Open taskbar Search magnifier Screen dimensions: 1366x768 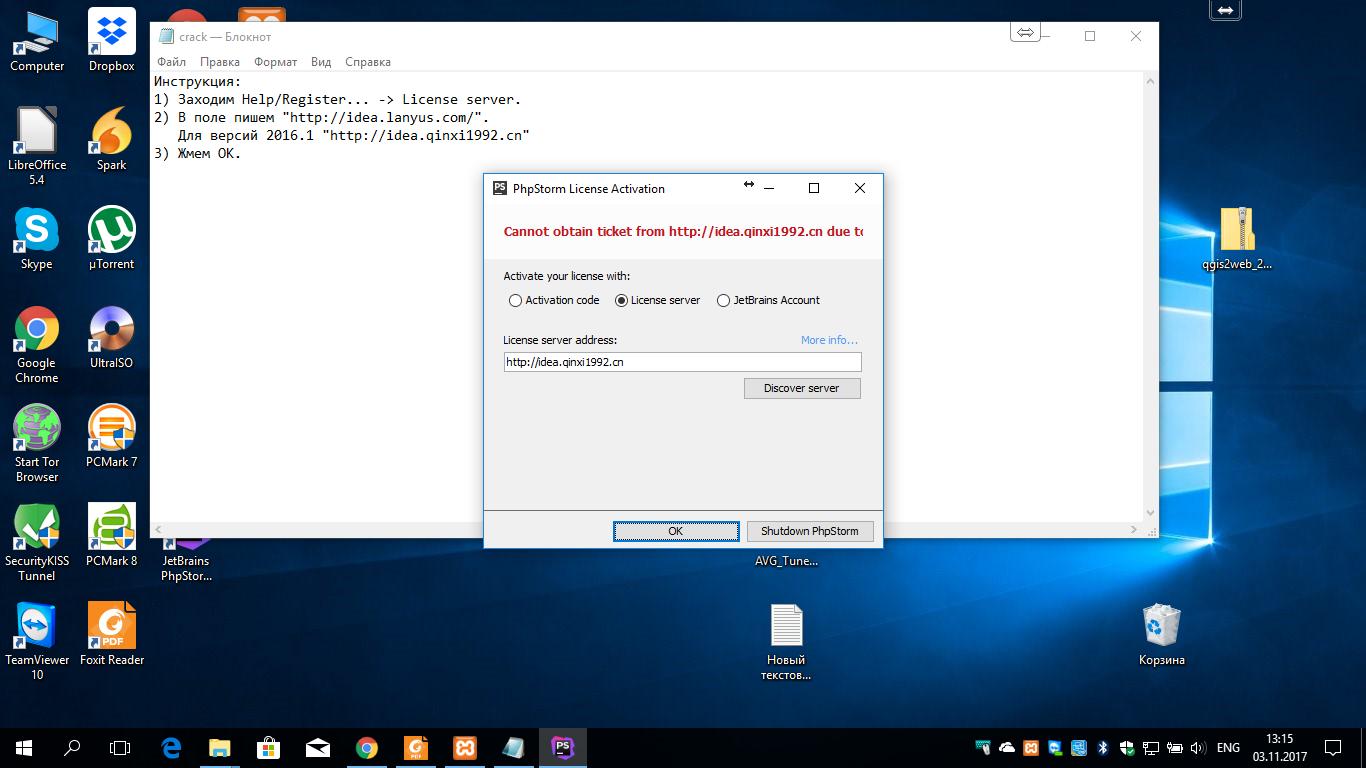pyautogui.click(x=72, y=747)
